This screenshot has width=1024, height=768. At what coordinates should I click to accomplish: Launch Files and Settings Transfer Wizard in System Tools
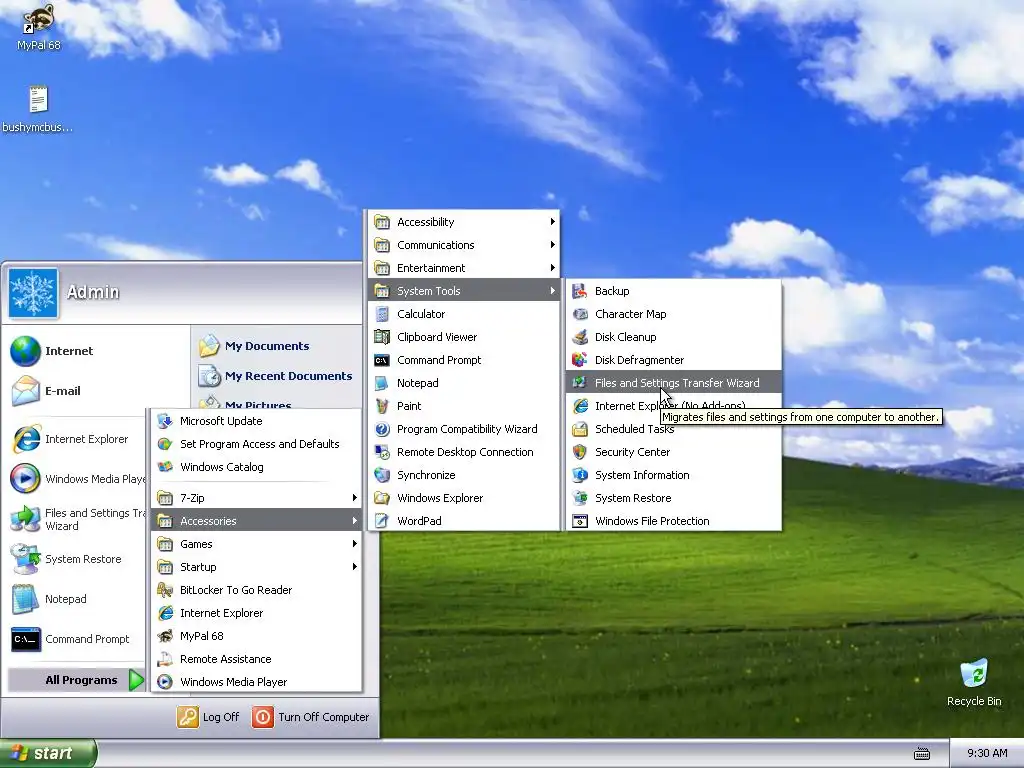tap(673, 383)
